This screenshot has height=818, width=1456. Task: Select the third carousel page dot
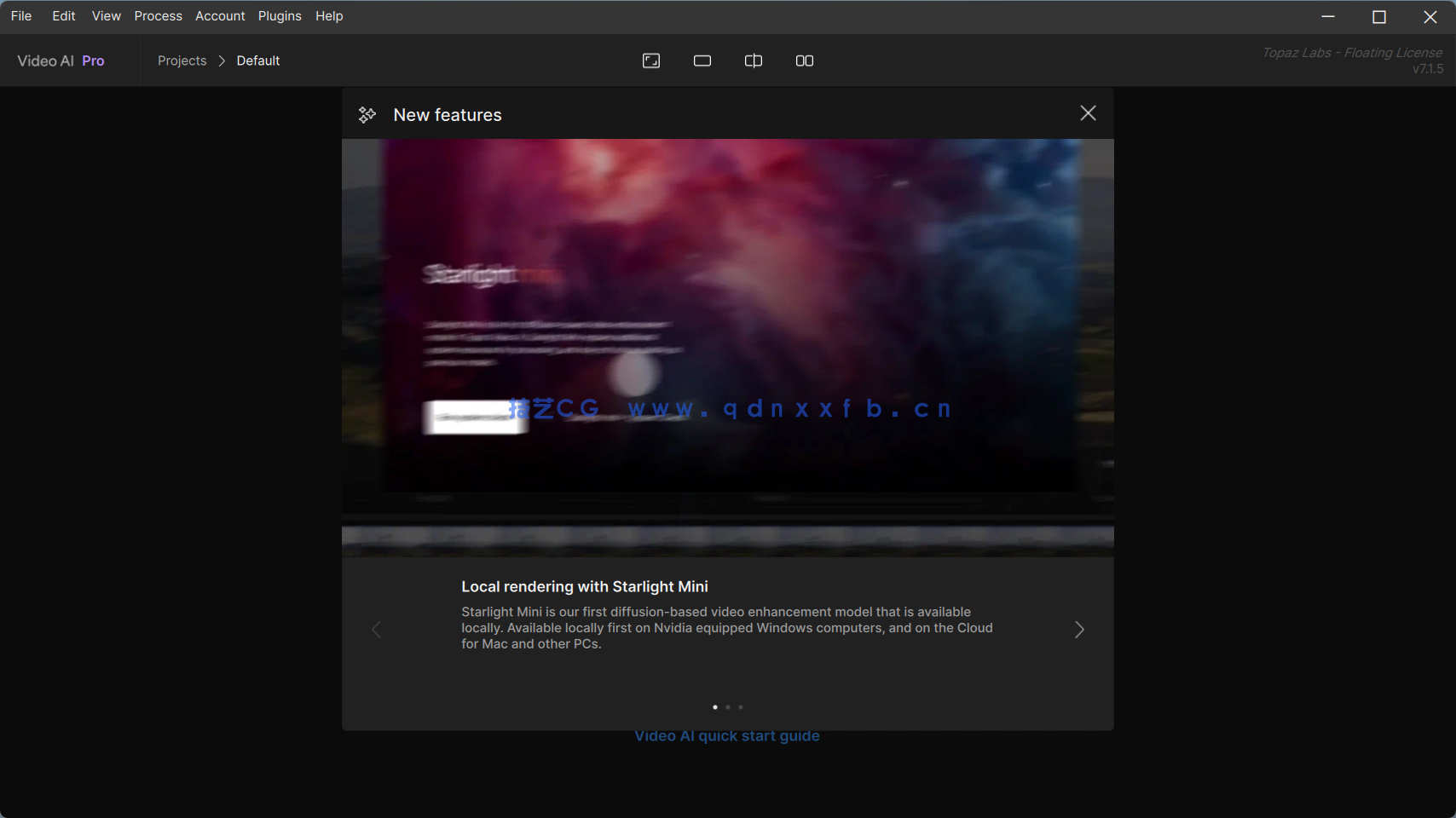(x=741, y=707)
